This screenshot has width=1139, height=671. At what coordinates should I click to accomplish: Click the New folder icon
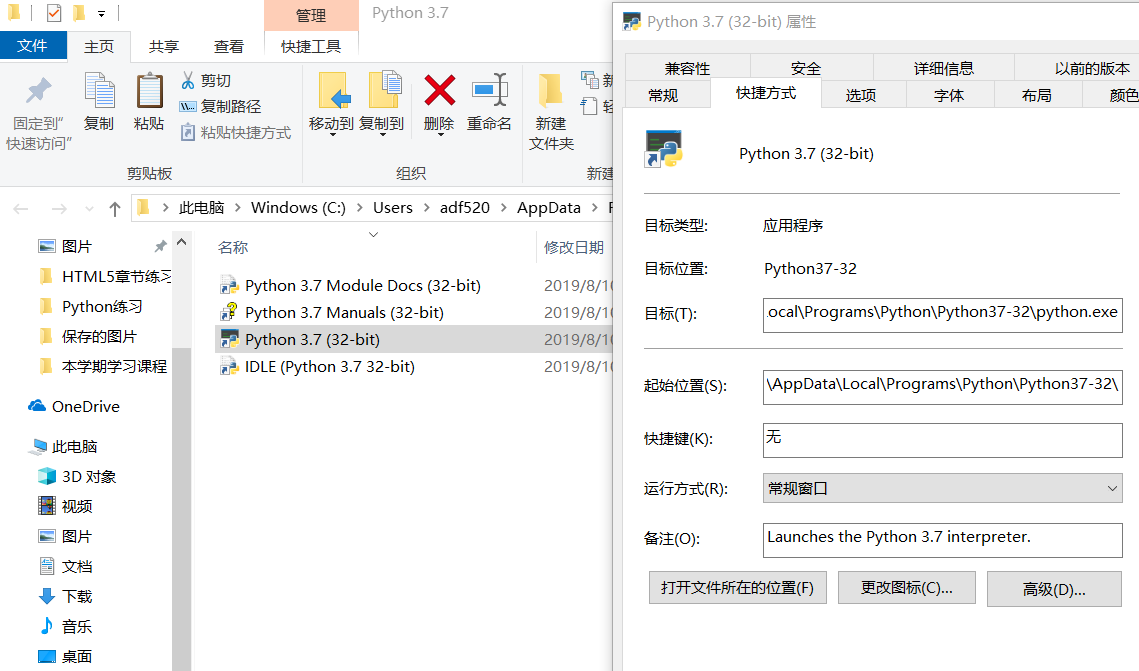point(550,92)
